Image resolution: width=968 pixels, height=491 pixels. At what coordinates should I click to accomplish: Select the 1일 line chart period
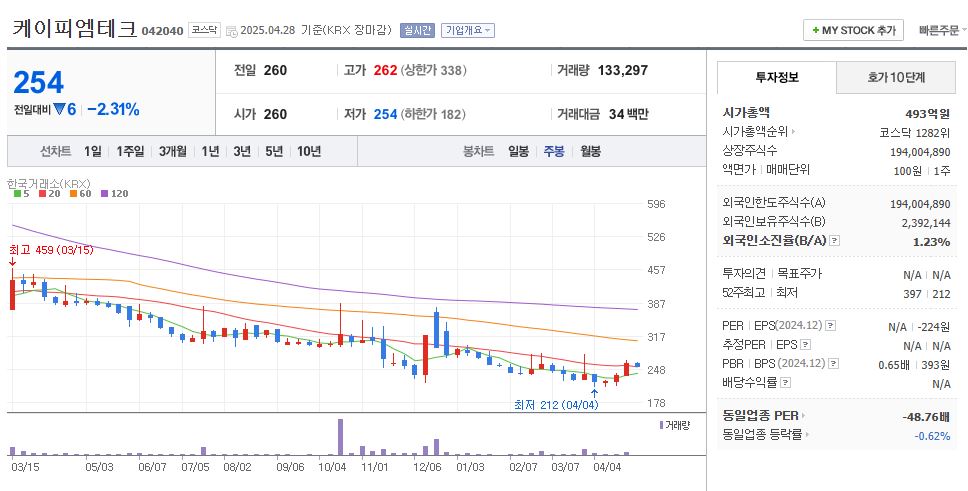(x=93, y=151)
